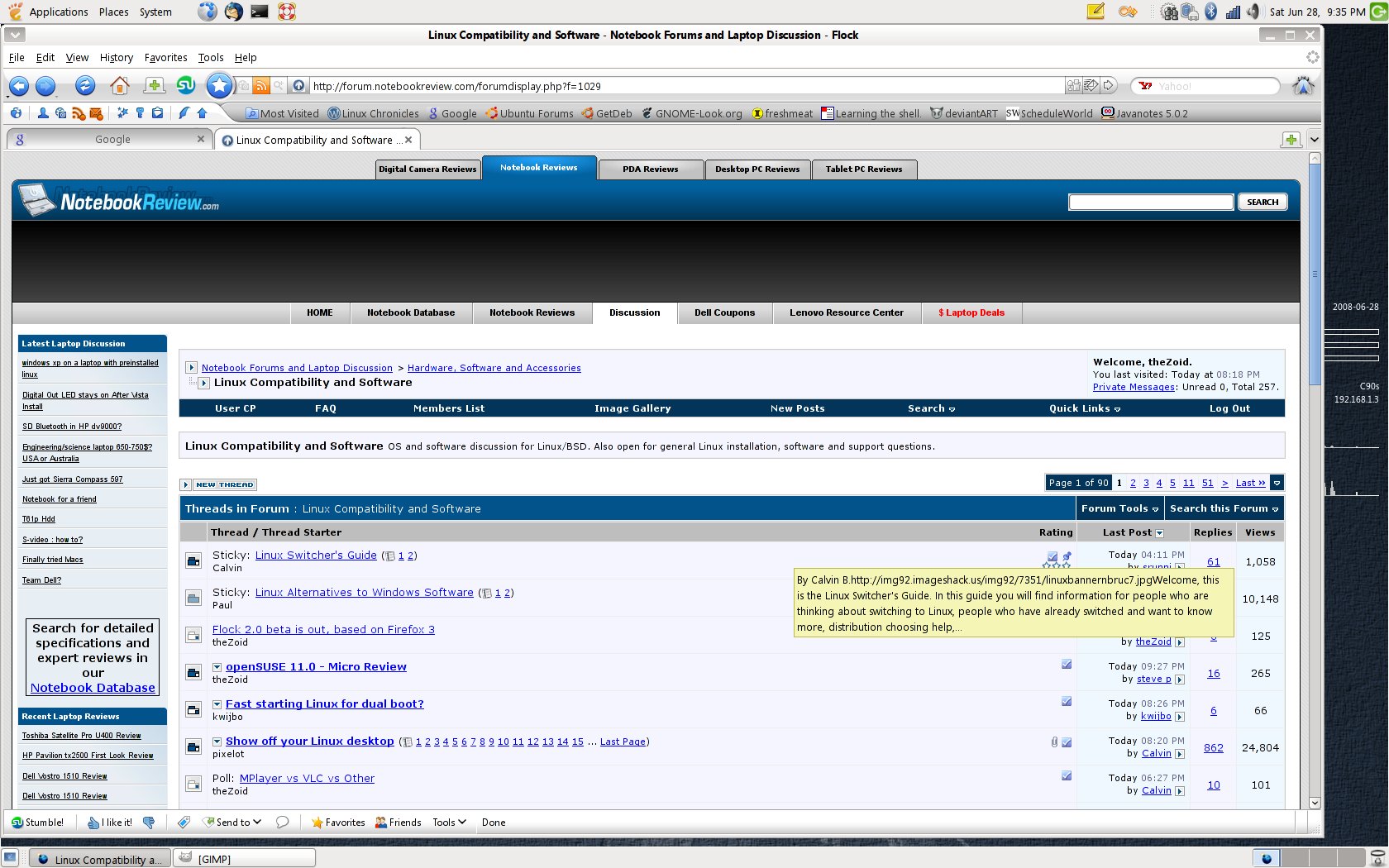The width and height of the screenshot is (1389, 868).
Task: Open the Home page icon
Action: click(119, 86)
